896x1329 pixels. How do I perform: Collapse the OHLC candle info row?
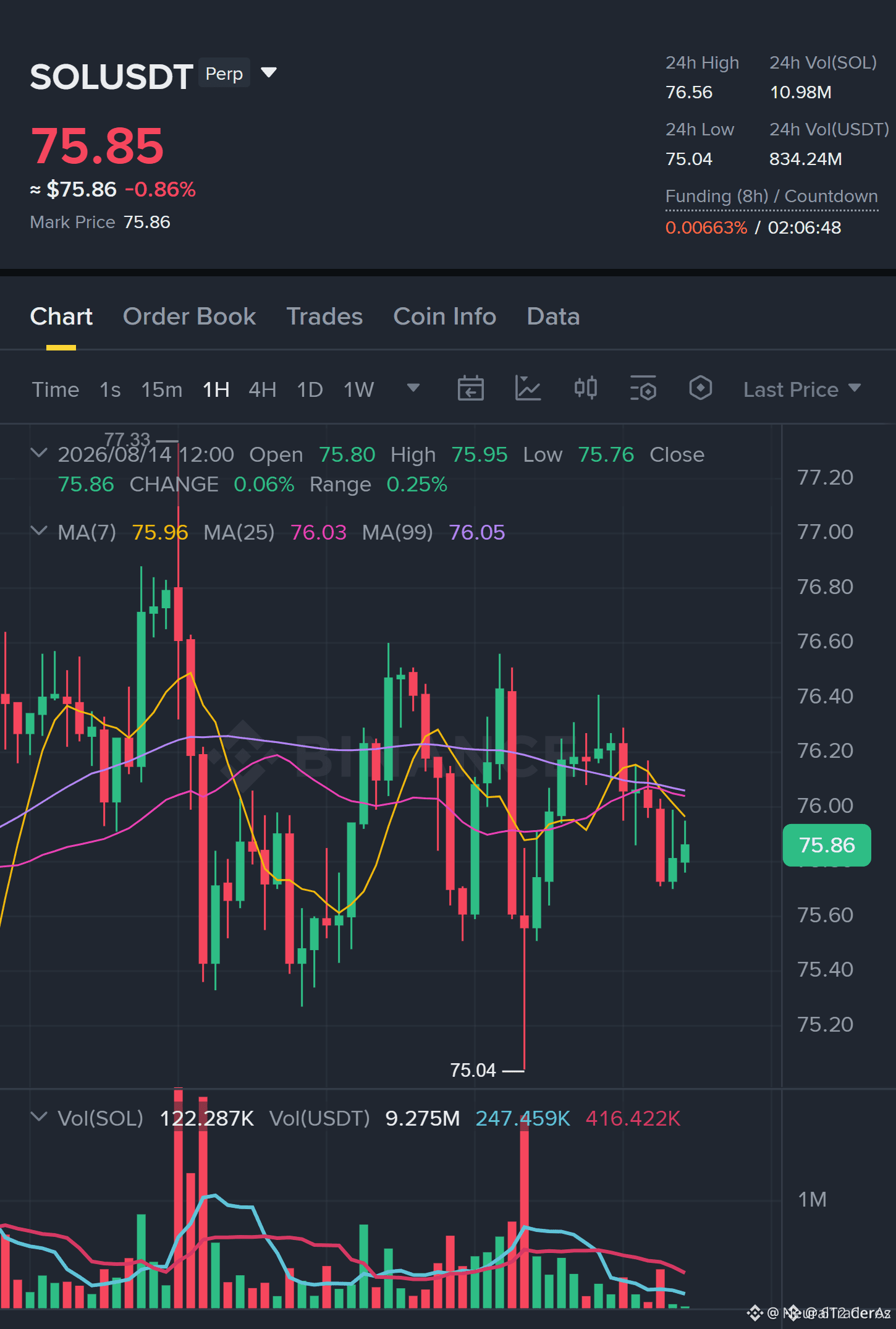coord(39,453)
